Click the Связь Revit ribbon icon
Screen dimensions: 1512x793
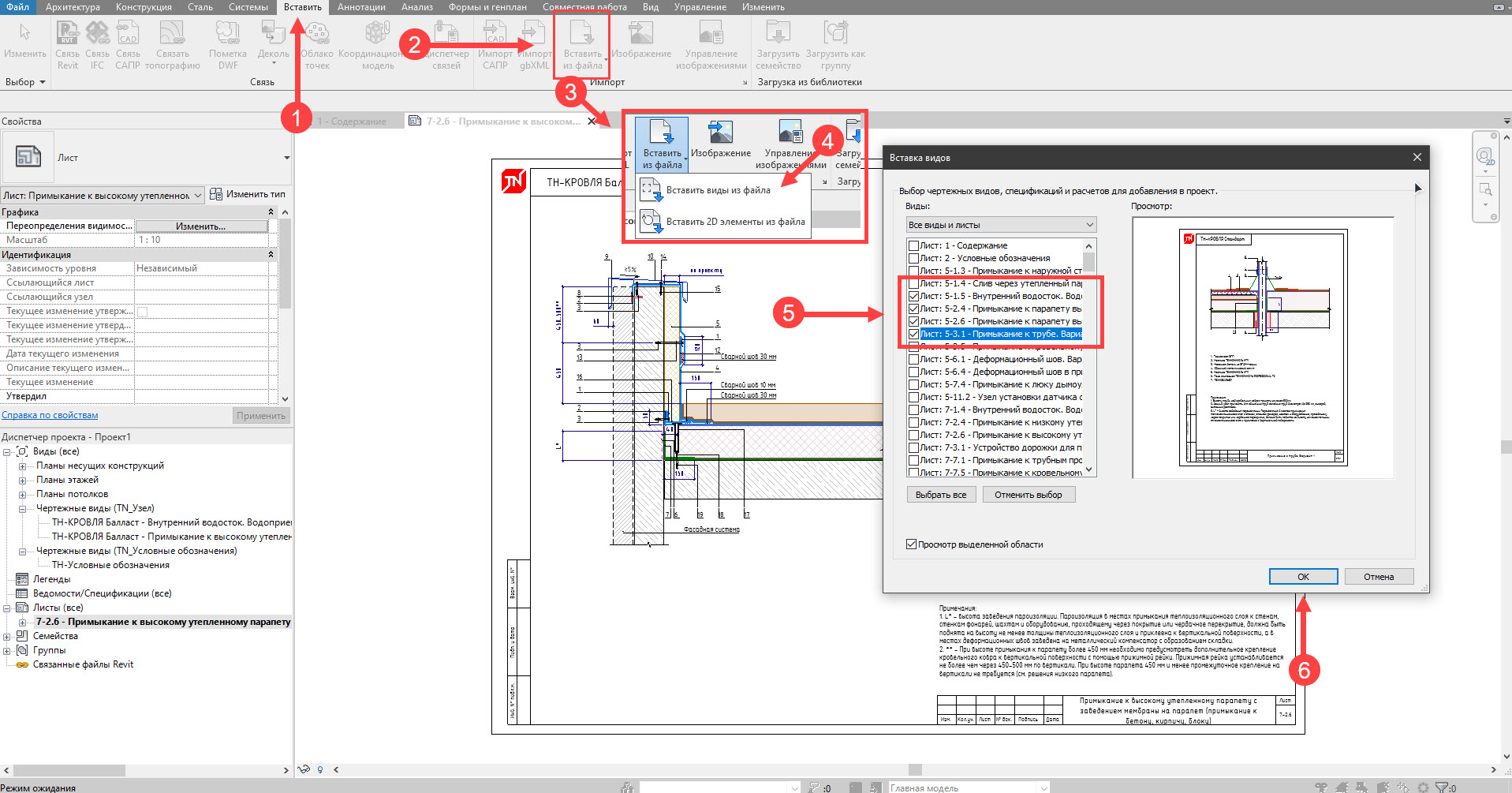click(67, 34)
